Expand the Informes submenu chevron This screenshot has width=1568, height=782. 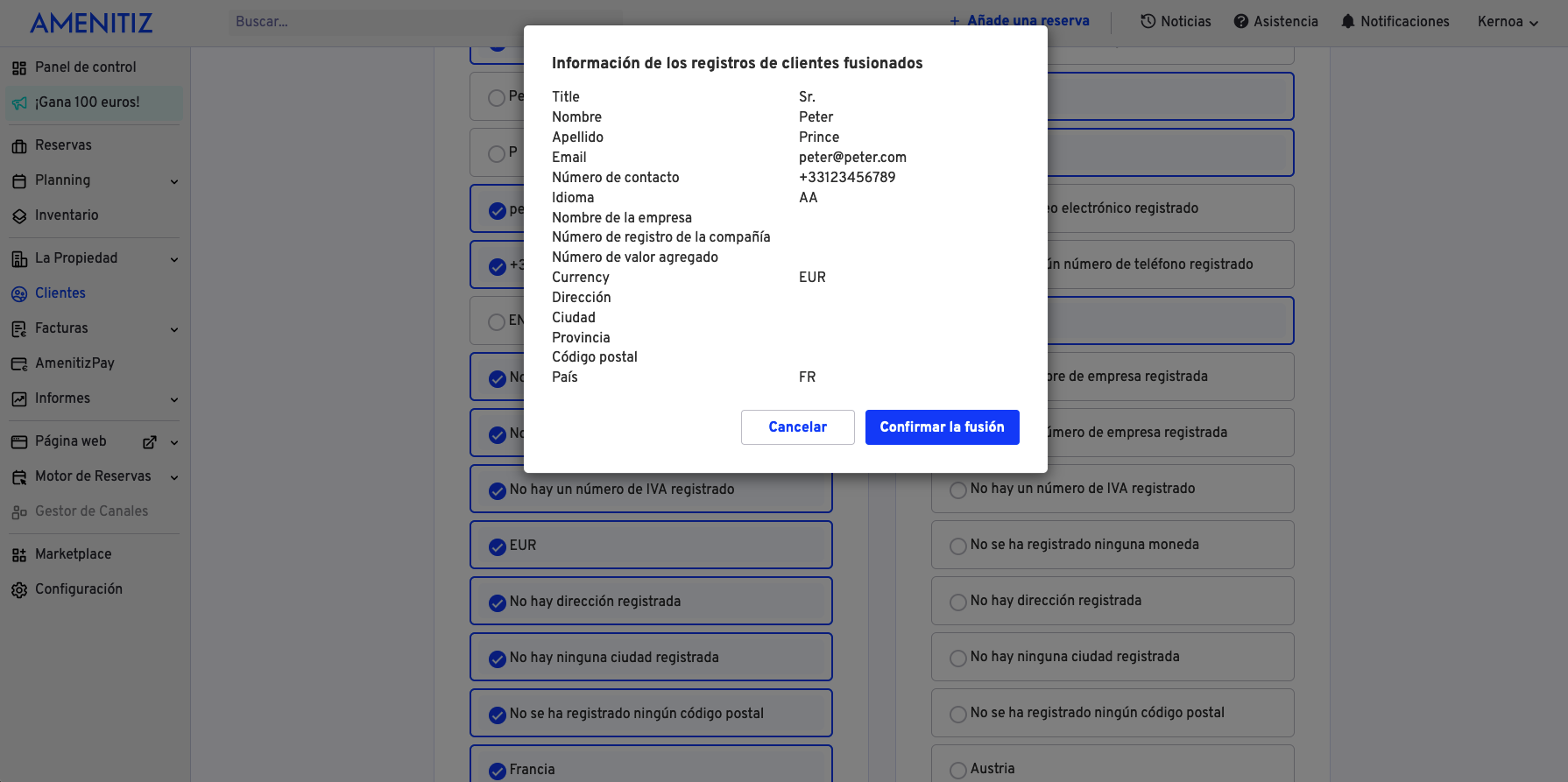[x=174, y=400]
